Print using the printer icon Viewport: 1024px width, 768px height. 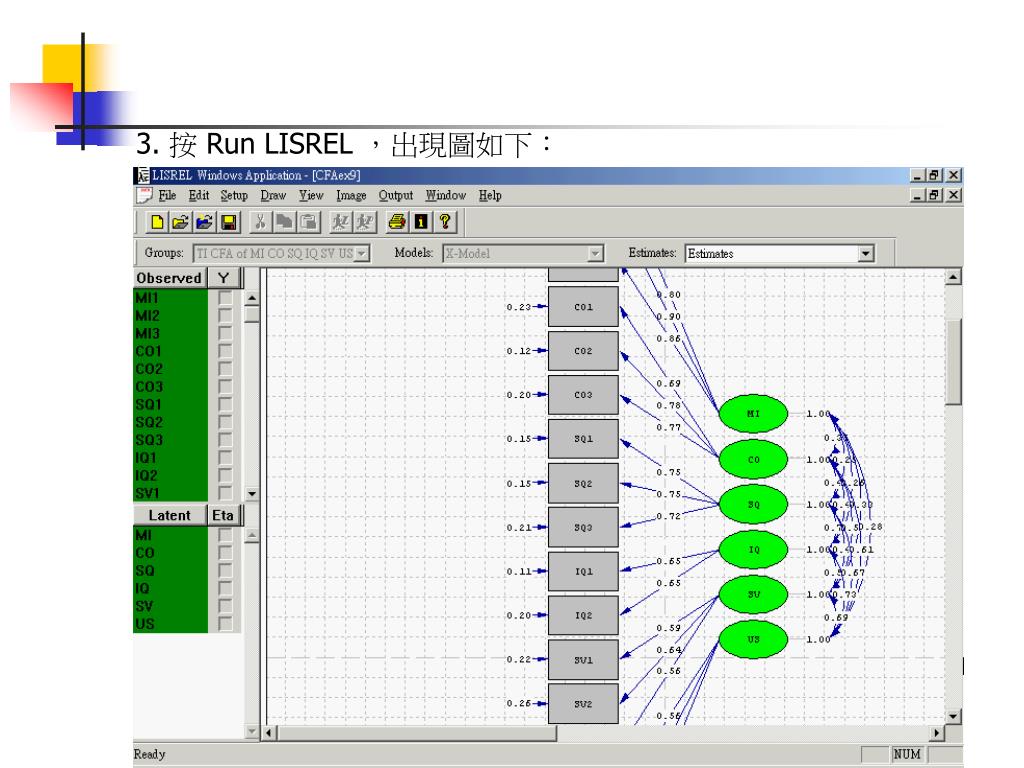[396, 223]
